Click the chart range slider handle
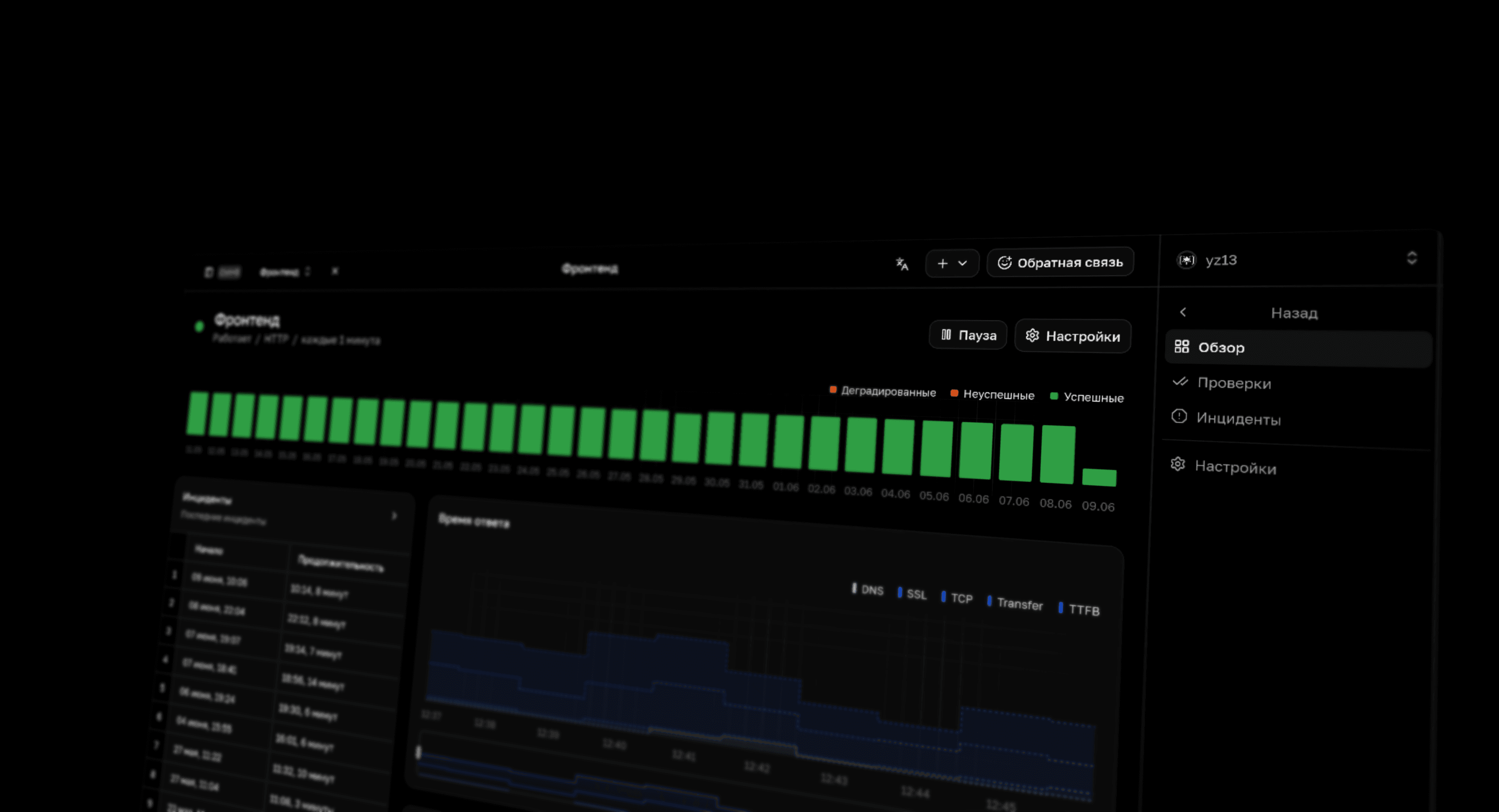 pyautogui.click(x=418, y=752)
